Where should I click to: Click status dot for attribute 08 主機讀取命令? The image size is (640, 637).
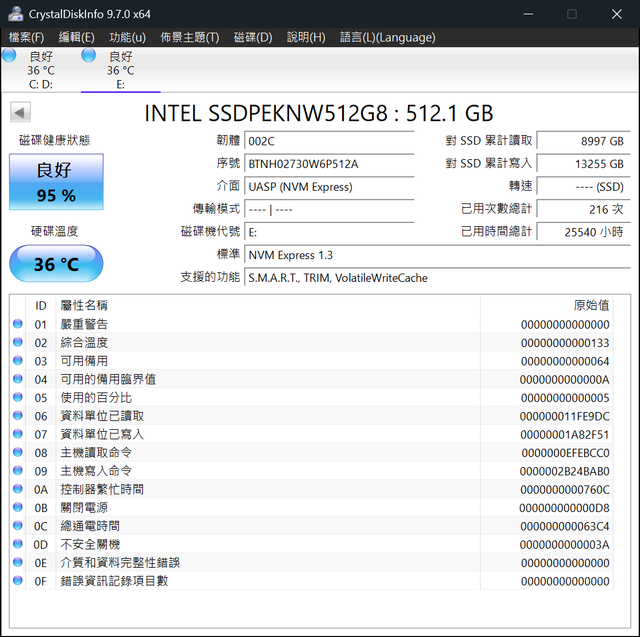[x=18, y=452]
